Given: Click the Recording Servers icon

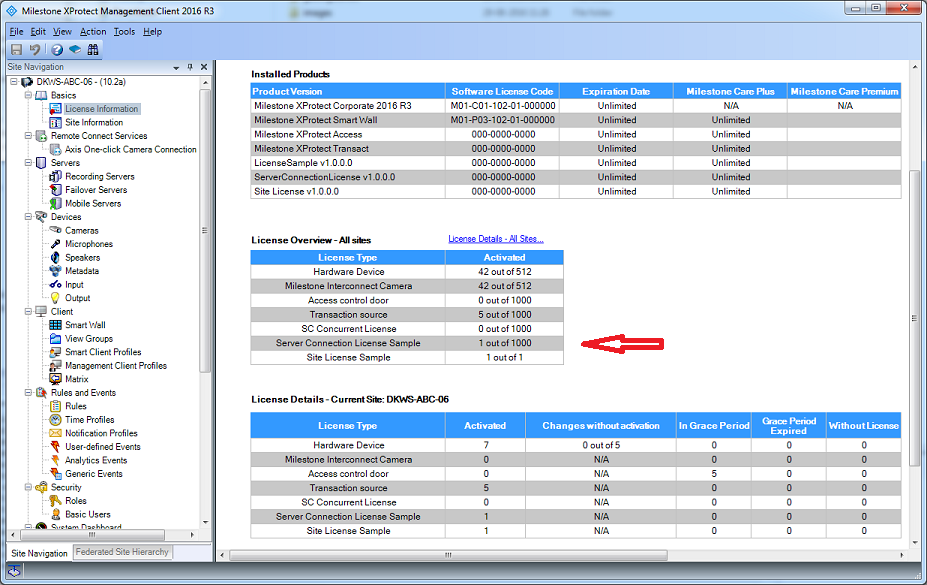Looking at the screenshot, I should 56,177.
